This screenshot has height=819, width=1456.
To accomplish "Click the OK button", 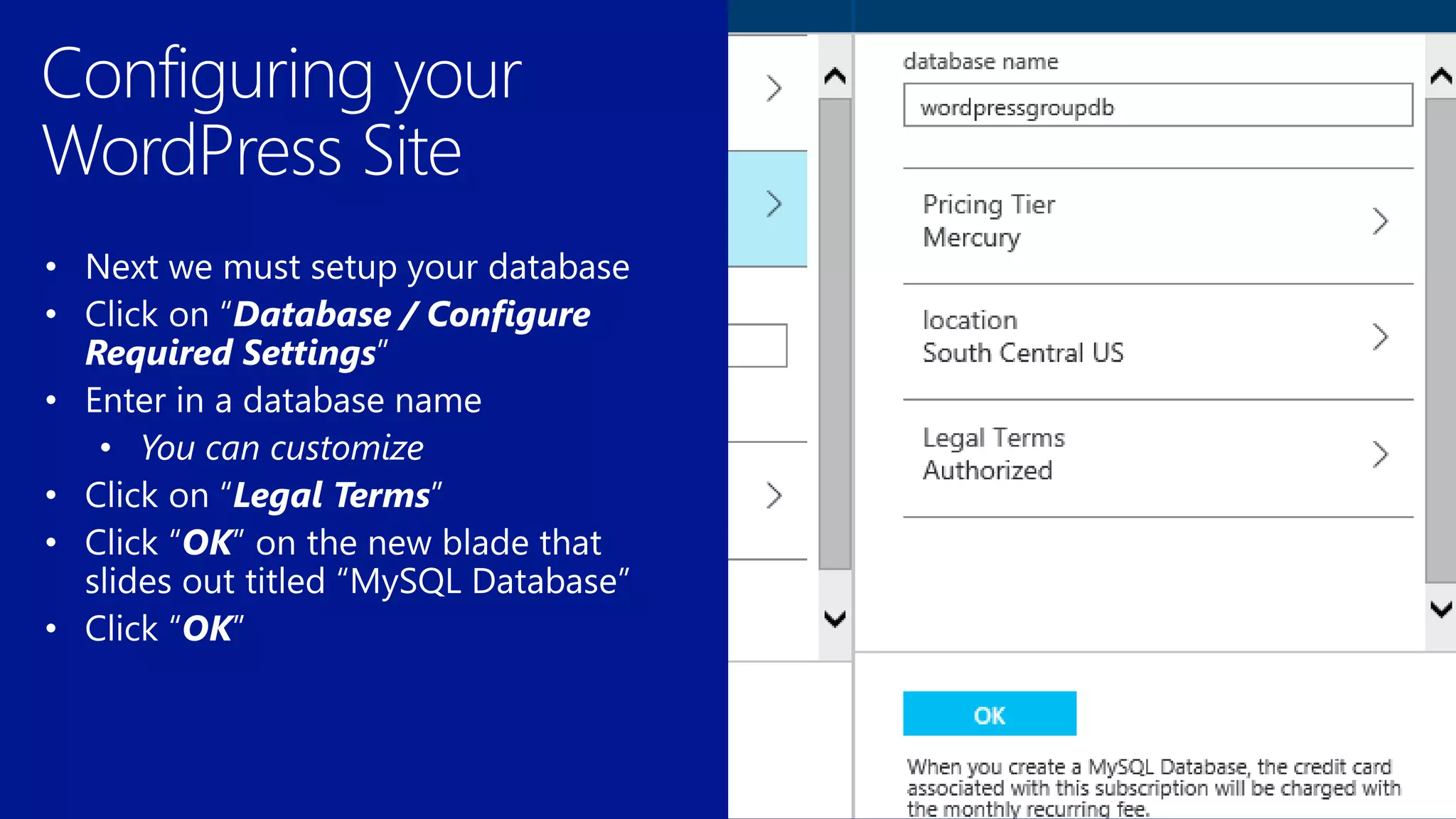I will click(989, 714).
